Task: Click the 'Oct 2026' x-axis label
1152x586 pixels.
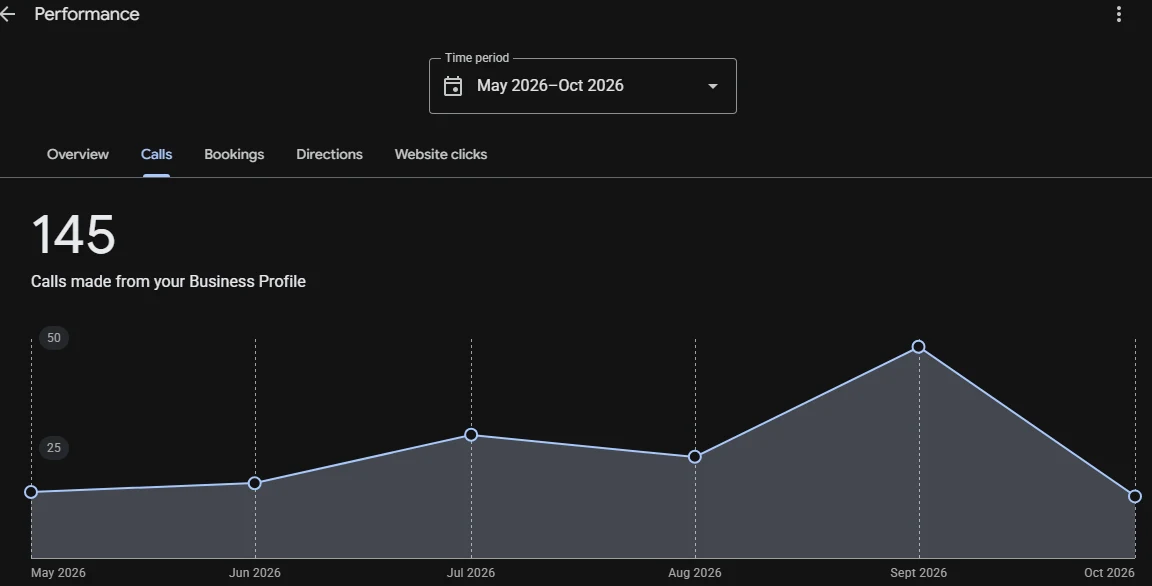Action: click(1109, 573)
